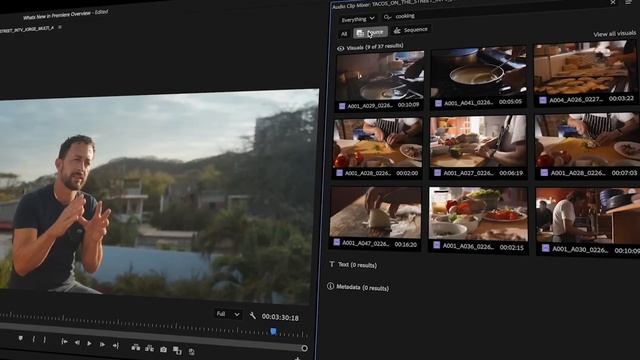Add a marker in the monitor transport
Viewport: 640px width, 360px height.
click(x=20, y=338)
